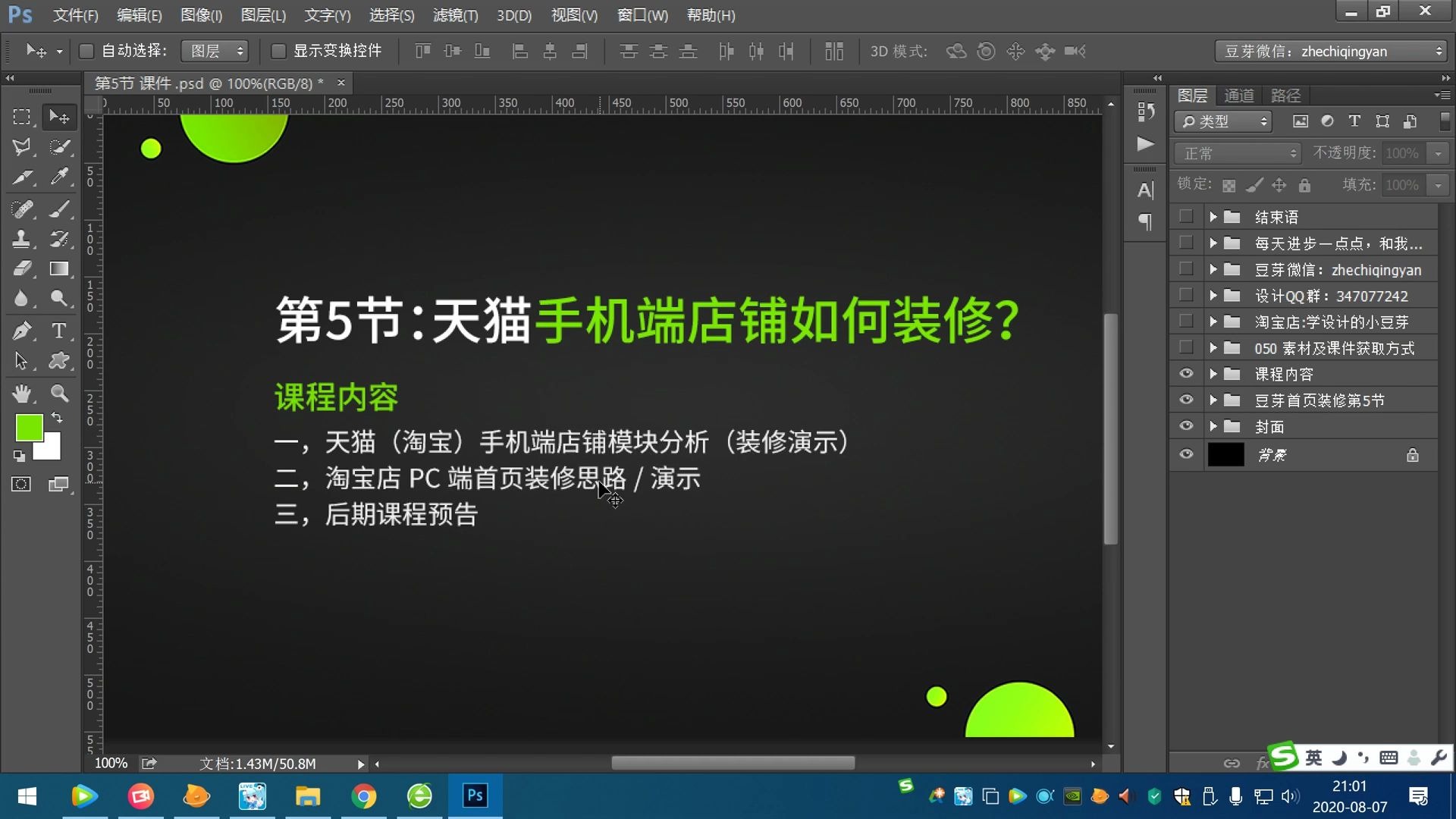Viewport: 1456px width, 819px height.
Task: Expand the 结束语 layer group
Action: tap(1213, 217)
